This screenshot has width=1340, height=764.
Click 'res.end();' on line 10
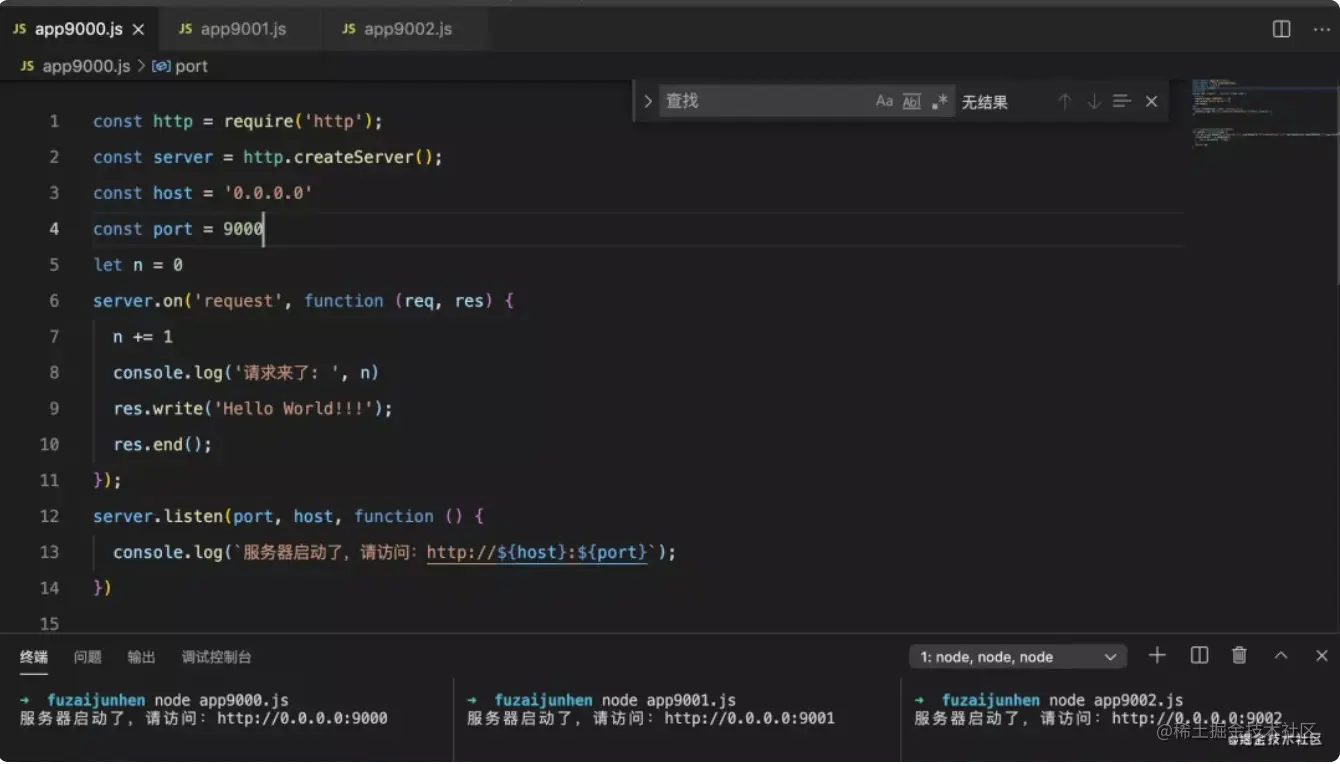point(163,445)
